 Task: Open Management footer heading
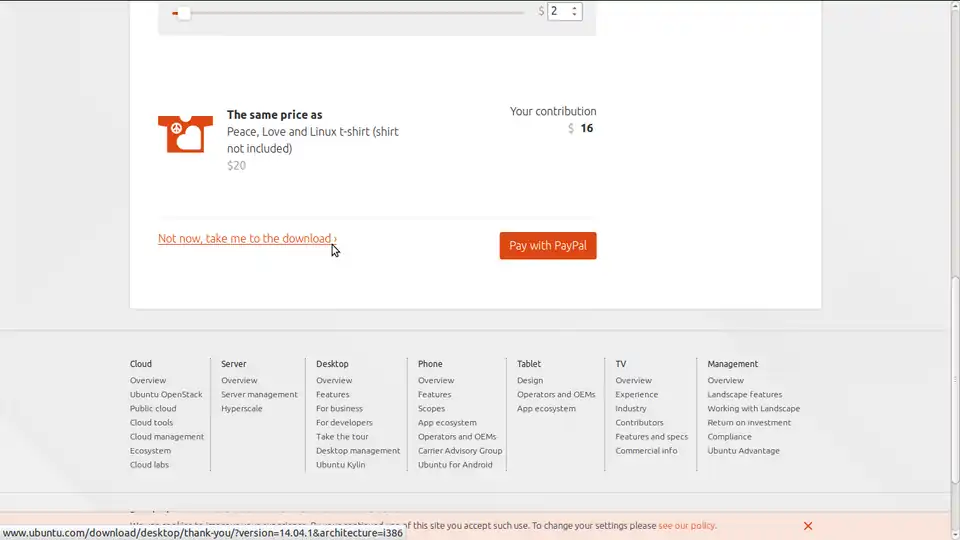[733, 364]
